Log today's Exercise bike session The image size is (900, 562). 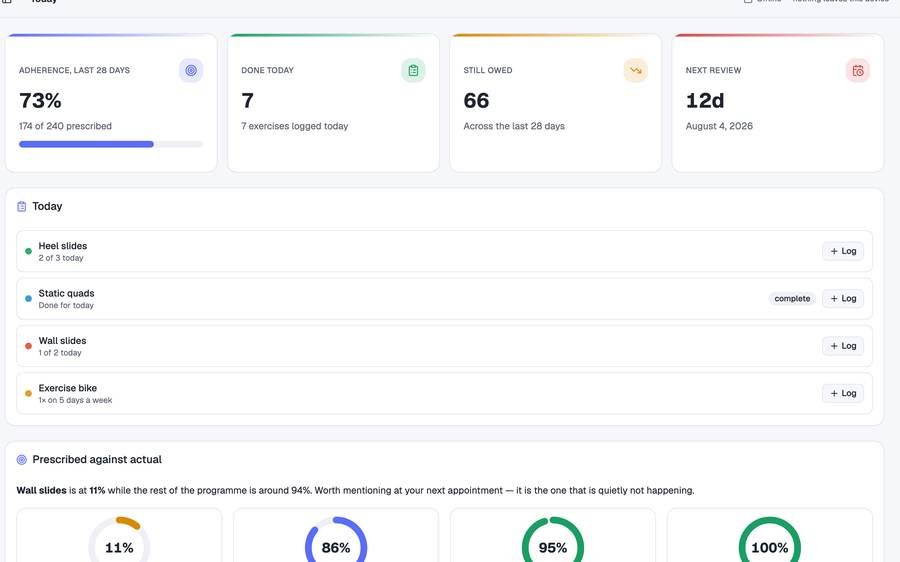coord(843,393)
